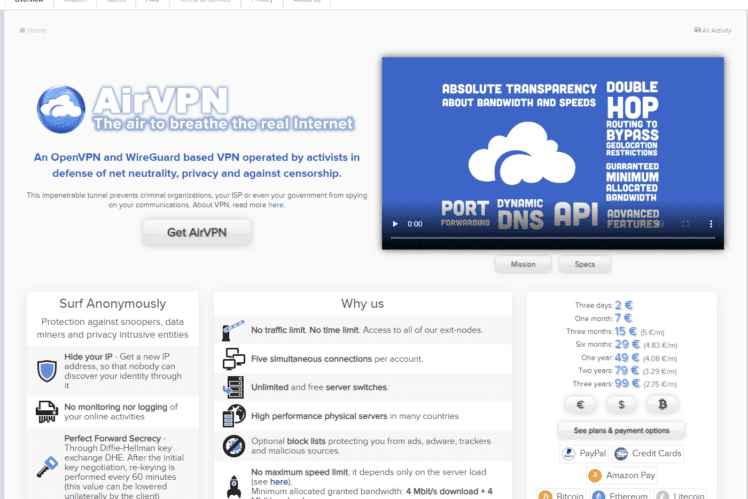The width and height of the screenshot is (748, 499).
Task: Enter fullscreen on the video player
Action: click(x=686, y=224)
